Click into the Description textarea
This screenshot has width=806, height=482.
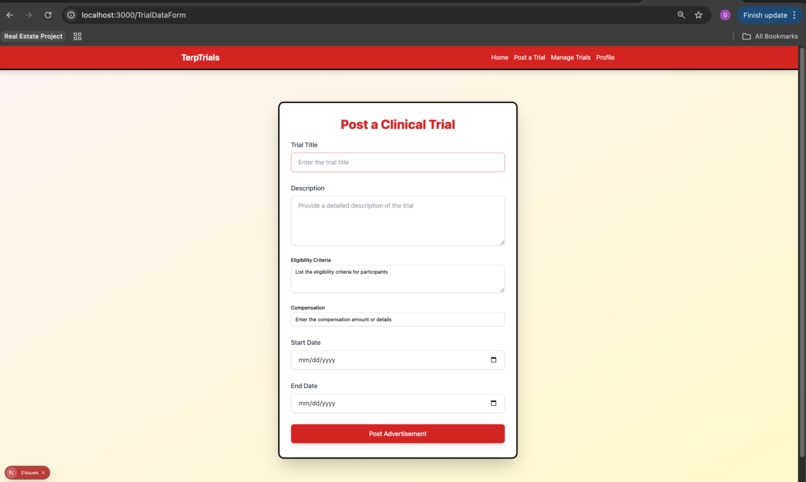(398, 220)
